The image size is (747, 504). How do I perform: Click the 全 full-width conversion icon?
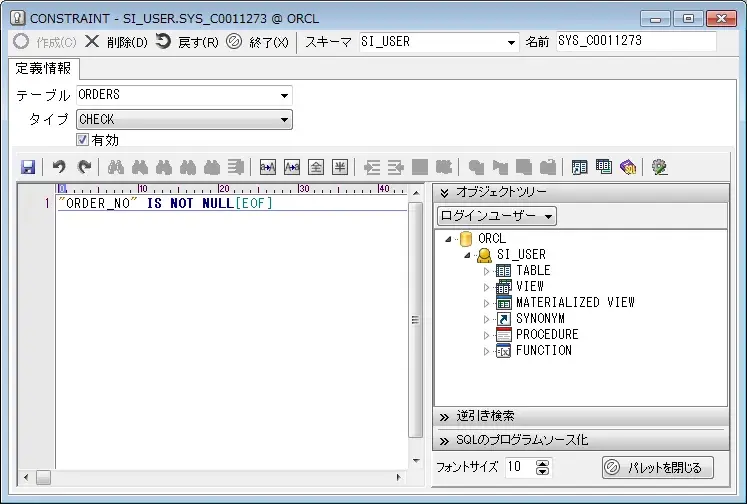pyautogui.click(x=316, y=167)
